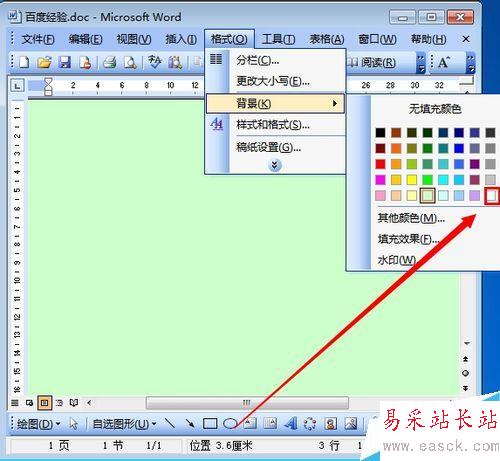Insert a vertical text box

pyautogui.click(x=270, y=423)
